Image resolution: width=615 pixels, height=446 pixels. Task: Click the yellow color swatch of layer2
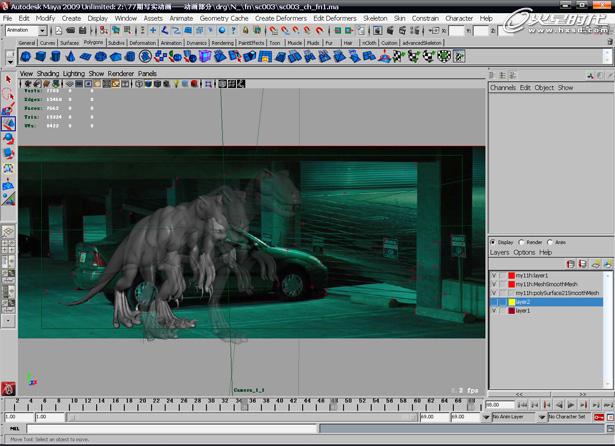511,302
